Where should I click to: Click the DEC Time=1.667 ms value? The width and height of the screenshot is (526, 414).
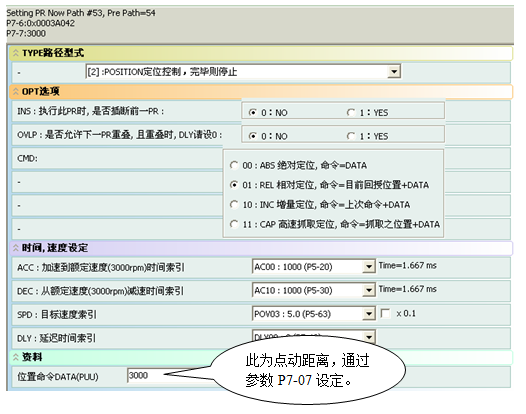tap(408, 289)
